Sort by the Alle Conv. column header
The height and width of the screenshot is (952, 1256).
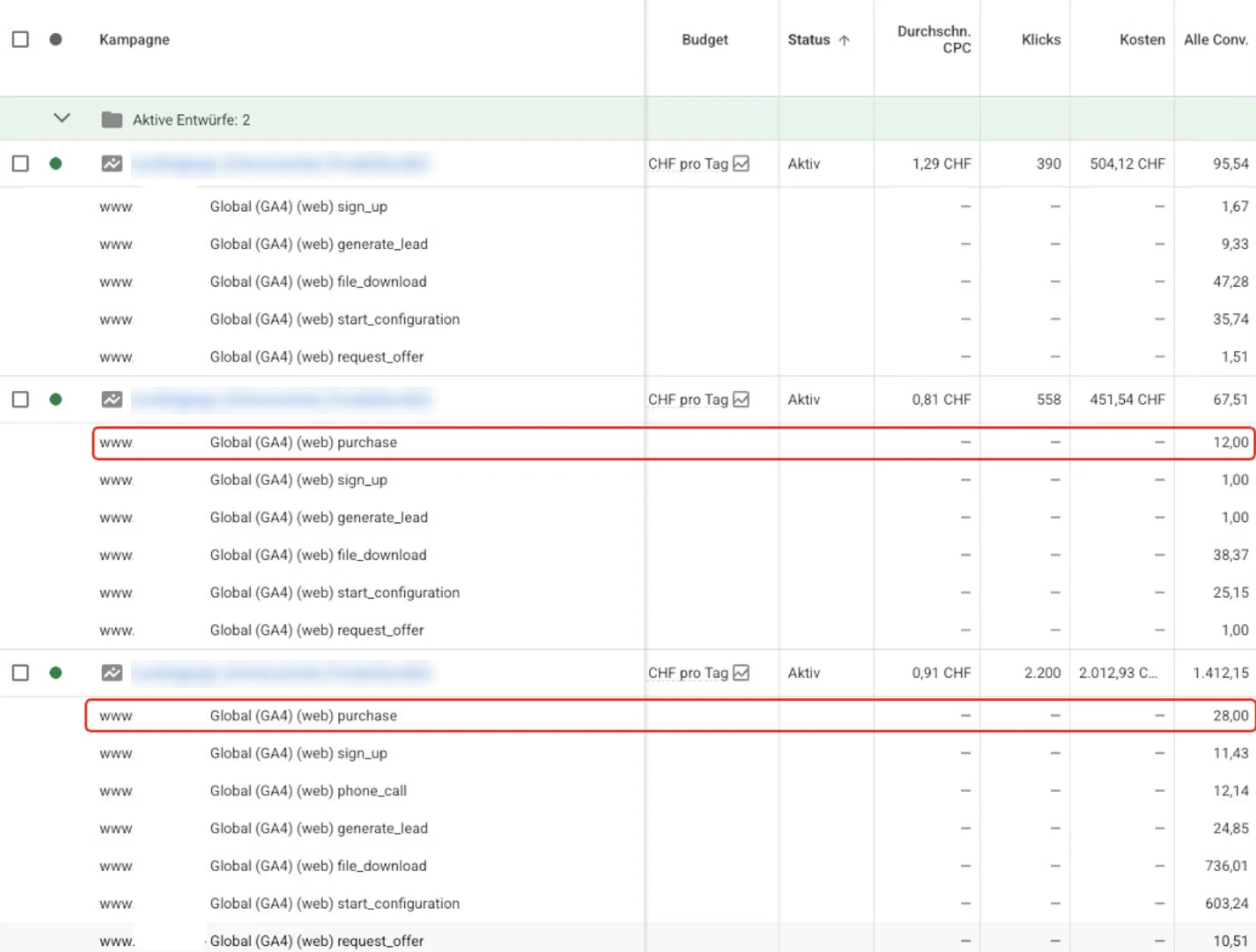point(1216,39)
